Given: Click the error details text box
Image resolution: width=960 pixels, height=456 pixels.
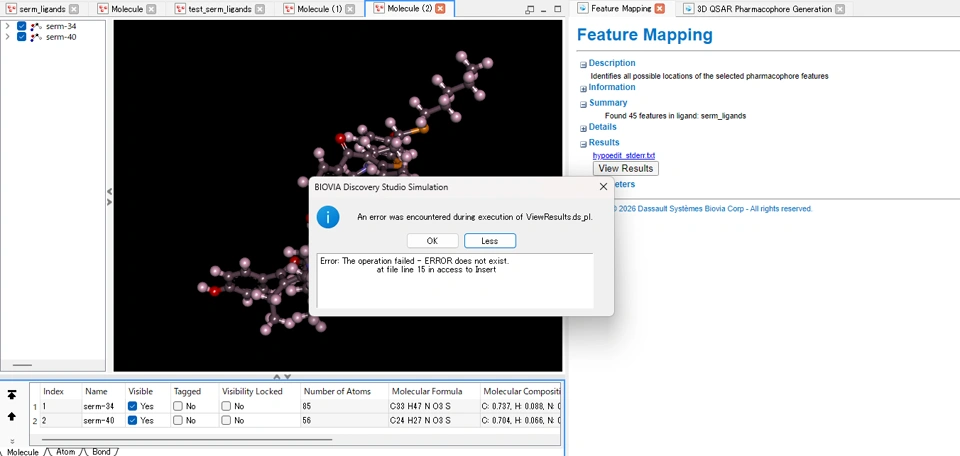Looking at the screenshot, I should tap(455, 280).
